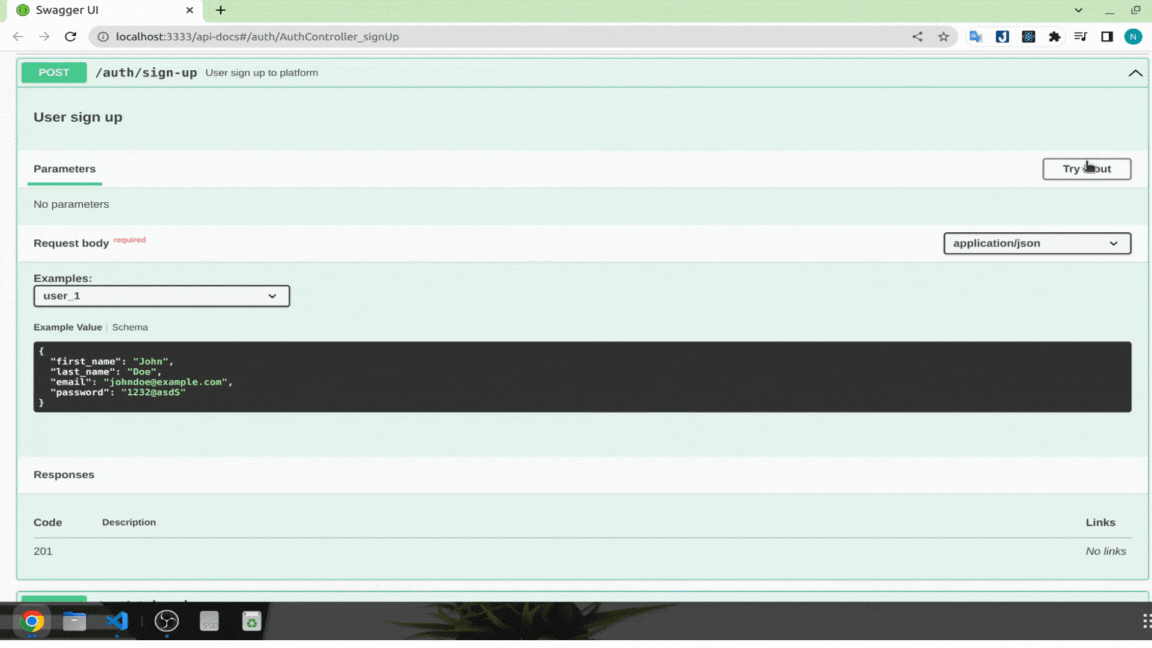
Task: Reload the Swagger UI page
Action: pos(71,37)
